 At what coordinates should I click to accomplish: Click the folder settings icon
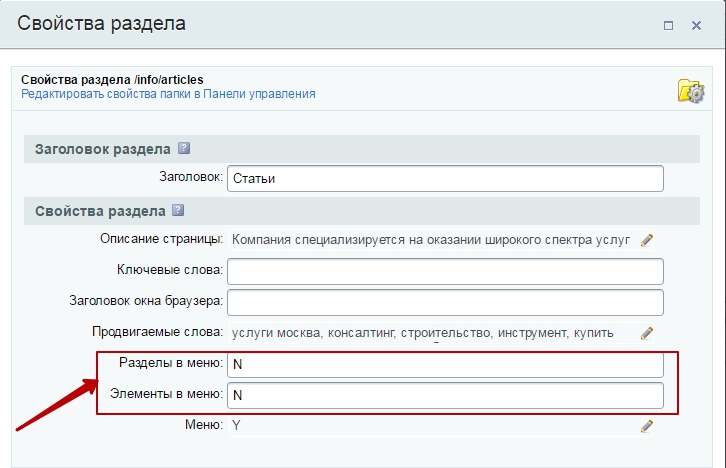[691, 90]
